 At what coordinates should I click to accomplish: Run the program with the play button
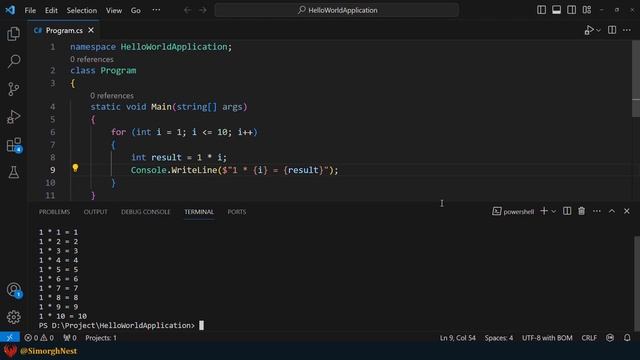click(589, 30)
